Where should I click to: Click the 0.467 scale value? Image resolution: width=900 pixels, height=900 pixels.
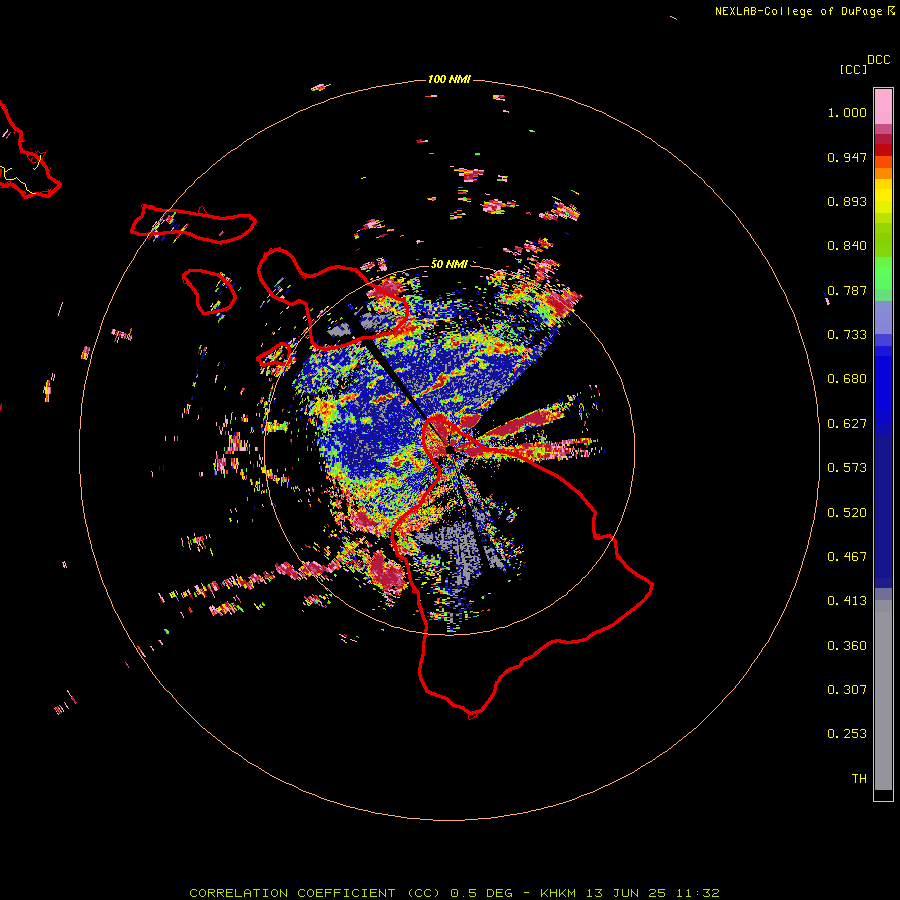pyautogui.click(x=847, y=557)
